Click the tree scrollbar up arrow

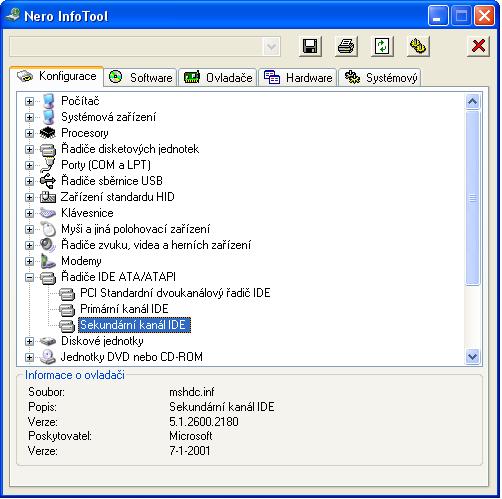[x=472, y=101]
